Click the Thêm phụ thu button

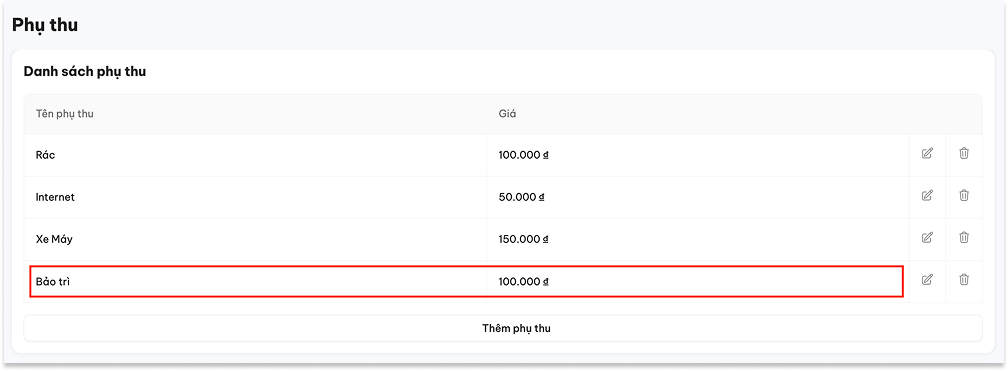pyautogui.click(x=503, y=329)
